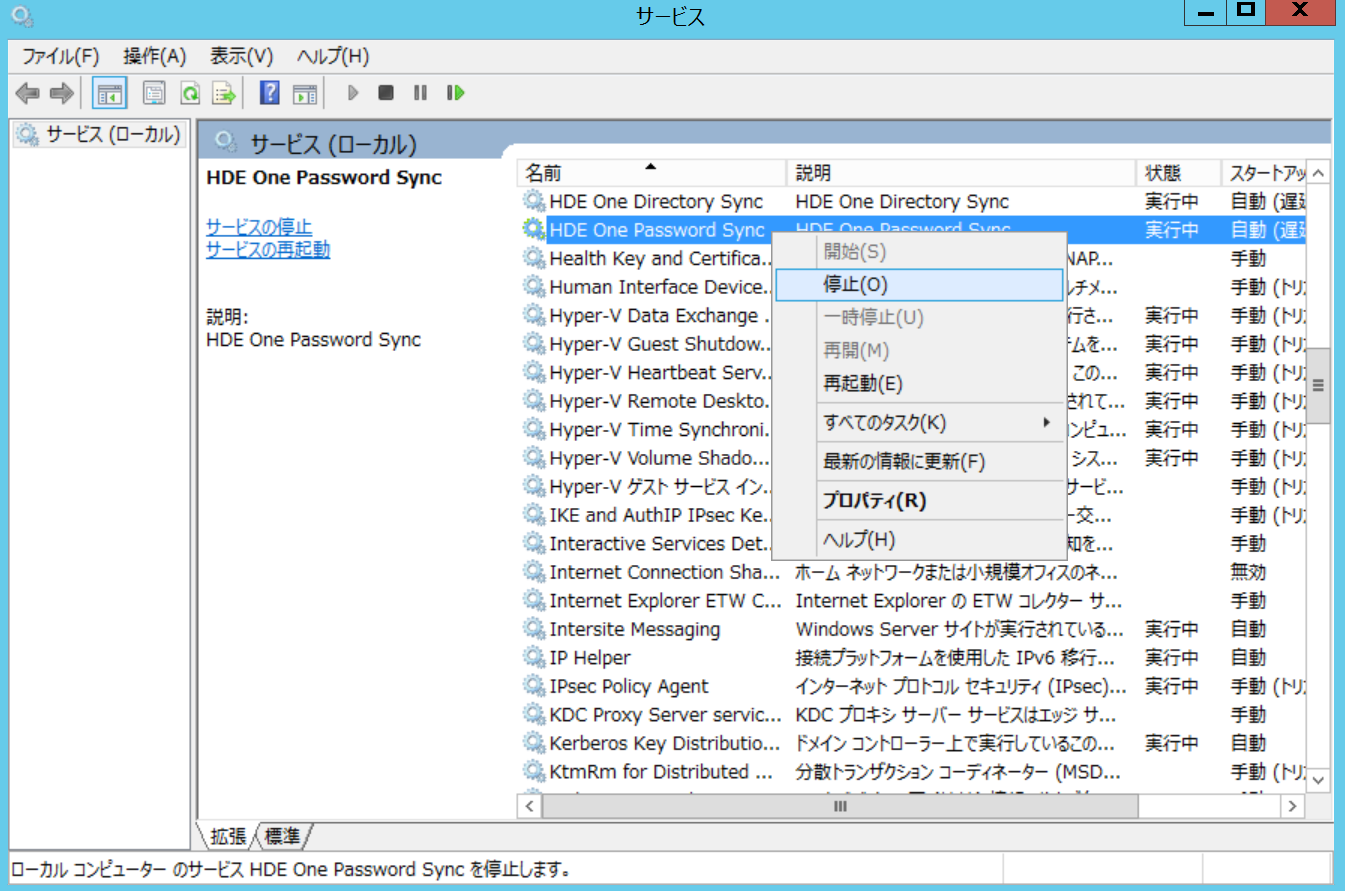Open the 操作(A) menu

tap(155, 56)
